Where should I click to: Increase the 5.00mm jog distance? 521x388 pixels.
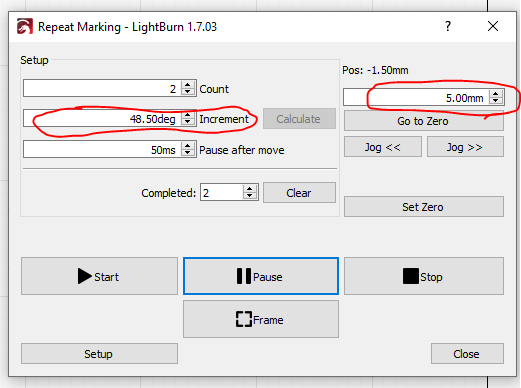(496, 94)
